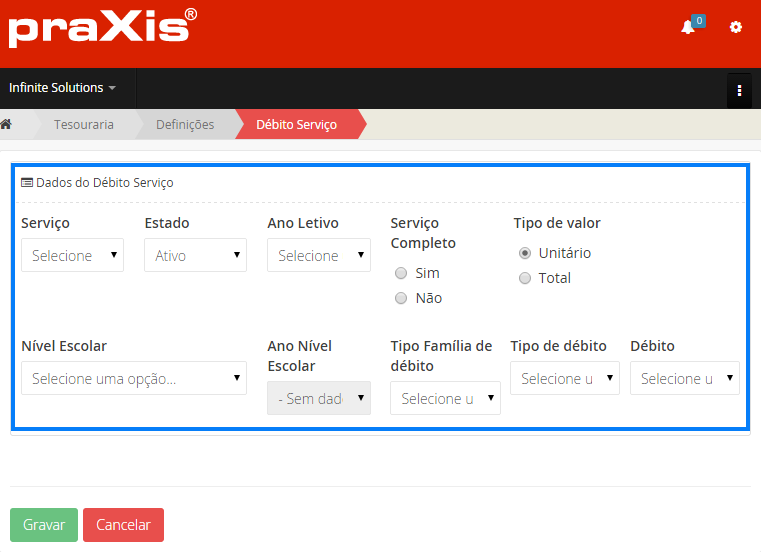Go to the Tesouraria breadcrumb
The width and height of the screenshot is (761, 552).
[x=84, y=124]
